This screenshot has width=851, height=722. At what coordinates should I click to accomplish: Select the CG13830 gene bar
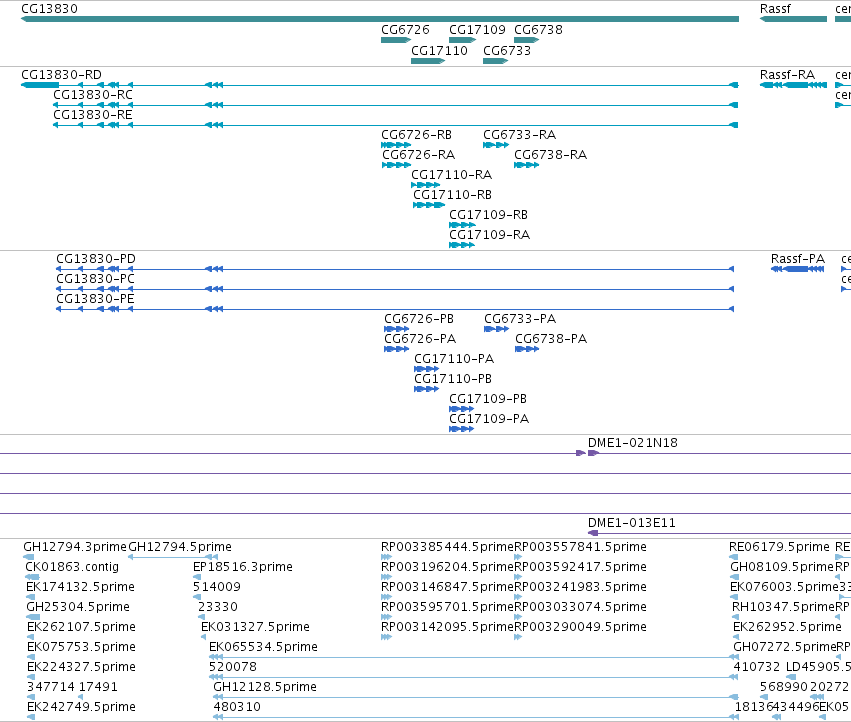380,19
